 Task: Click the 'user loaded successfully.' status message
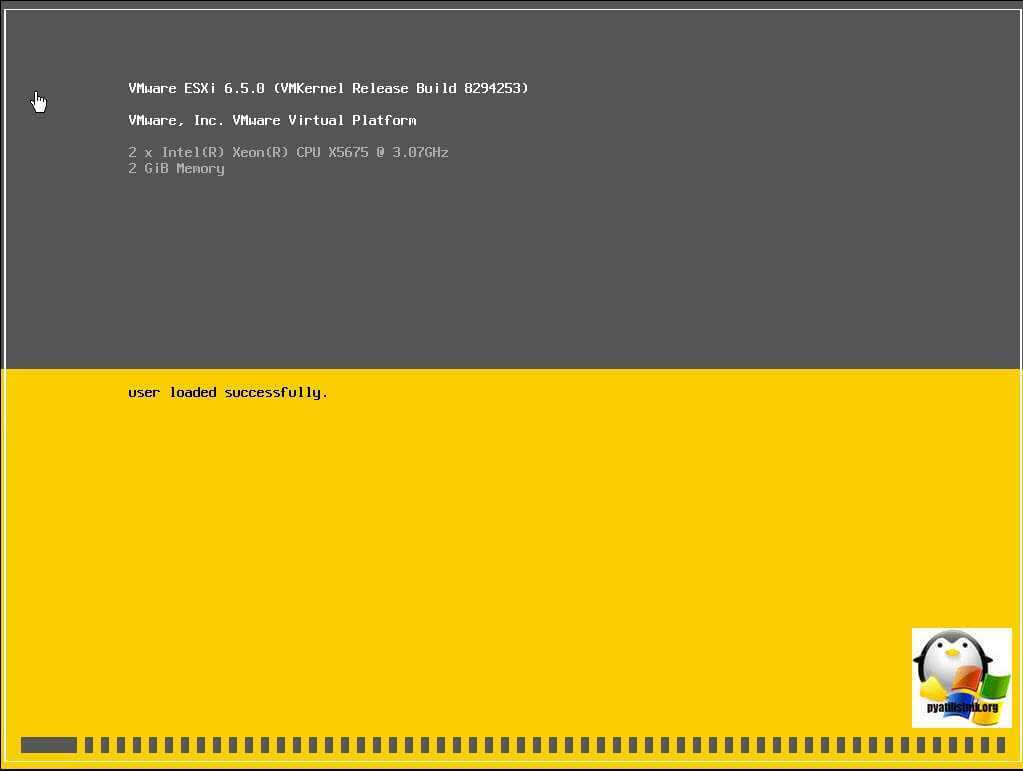coord(228,393)
